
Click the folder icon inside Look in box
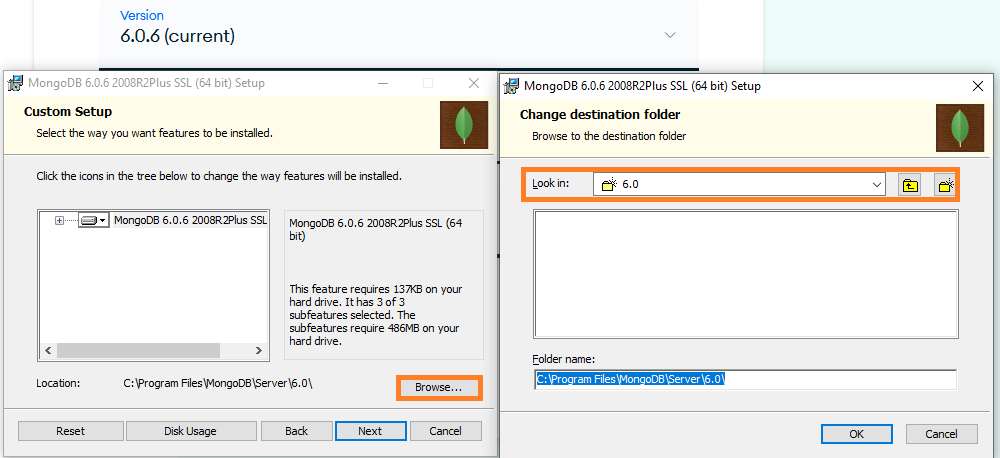pyautogui.click(x=610, y=185)
